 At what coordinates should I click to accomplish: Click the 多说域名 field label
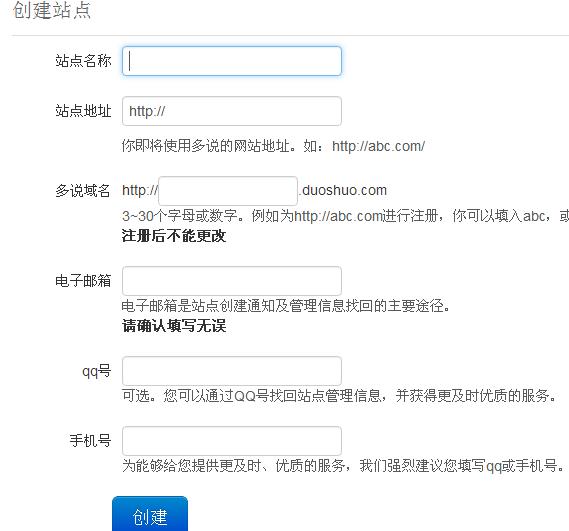[x=83, y=191]
